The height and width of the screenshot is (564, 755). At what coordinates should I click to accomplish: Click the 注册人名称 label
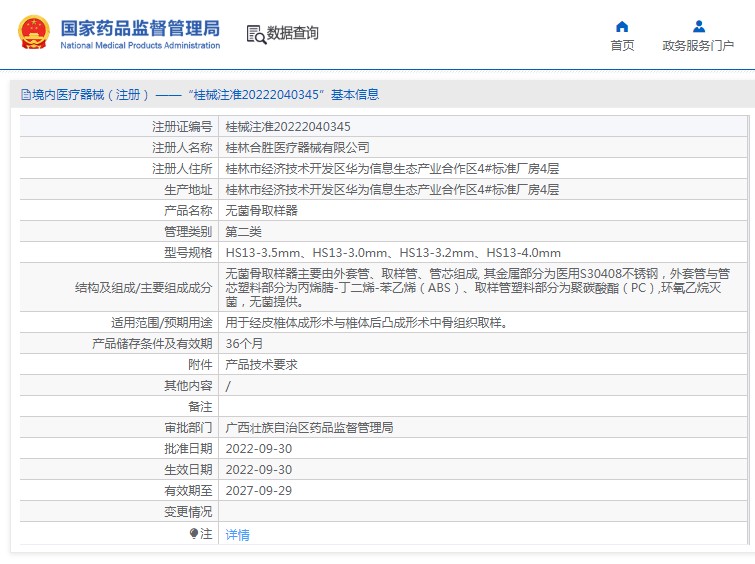182,147
